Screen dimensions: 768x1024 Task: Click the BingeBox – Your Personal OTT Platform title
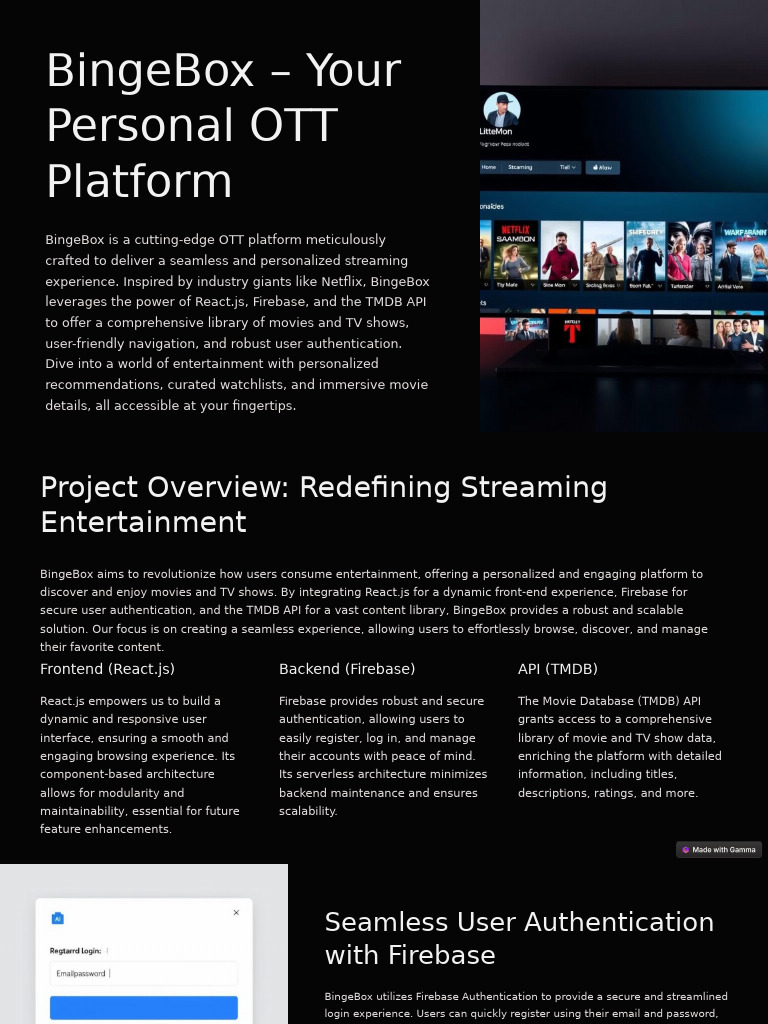click(223, 125)
